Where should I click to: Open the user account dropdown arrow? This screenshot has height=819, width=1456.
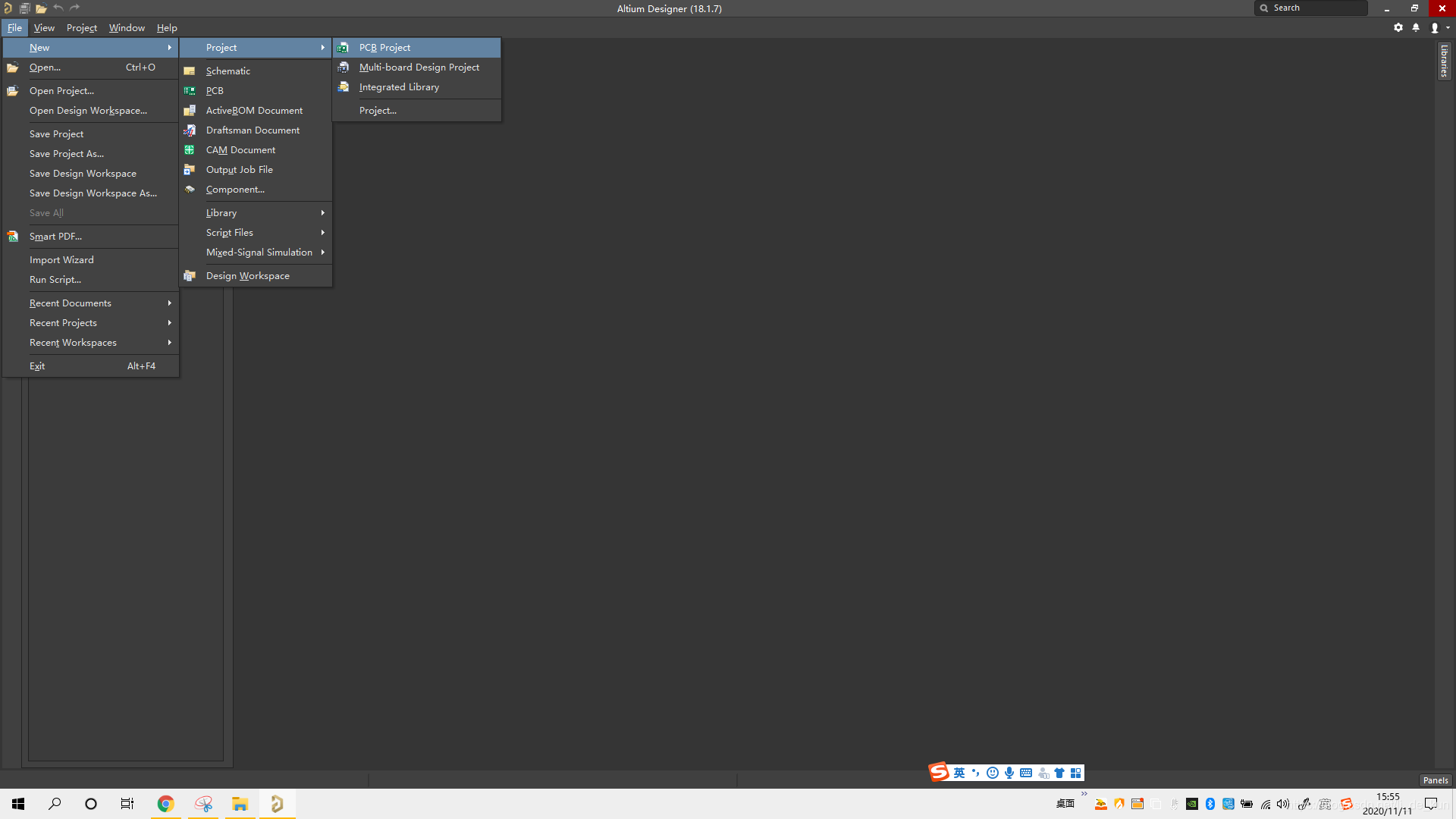(1448, 28)
